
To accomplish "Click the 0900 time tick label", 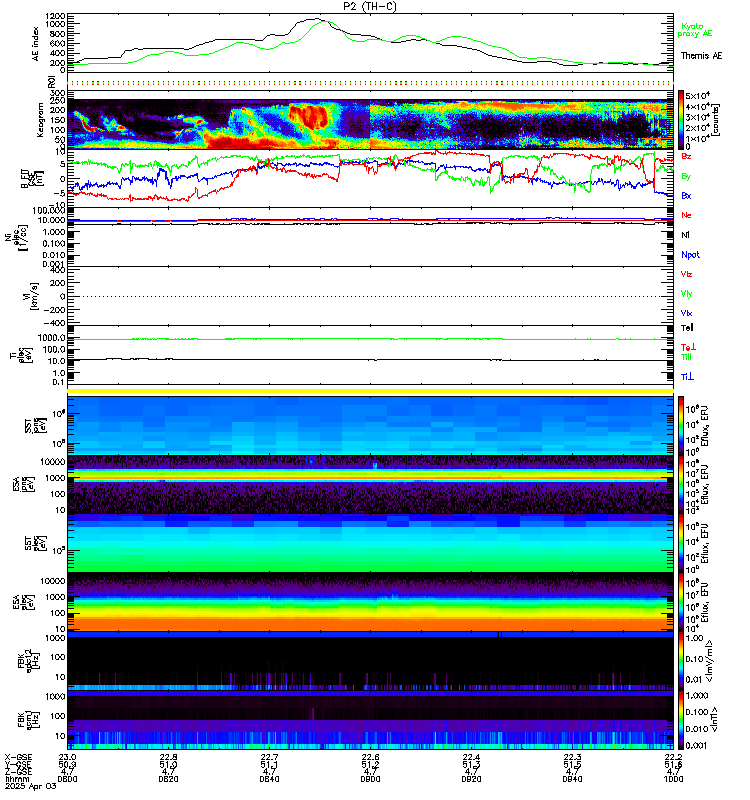I will coord(370,779).
